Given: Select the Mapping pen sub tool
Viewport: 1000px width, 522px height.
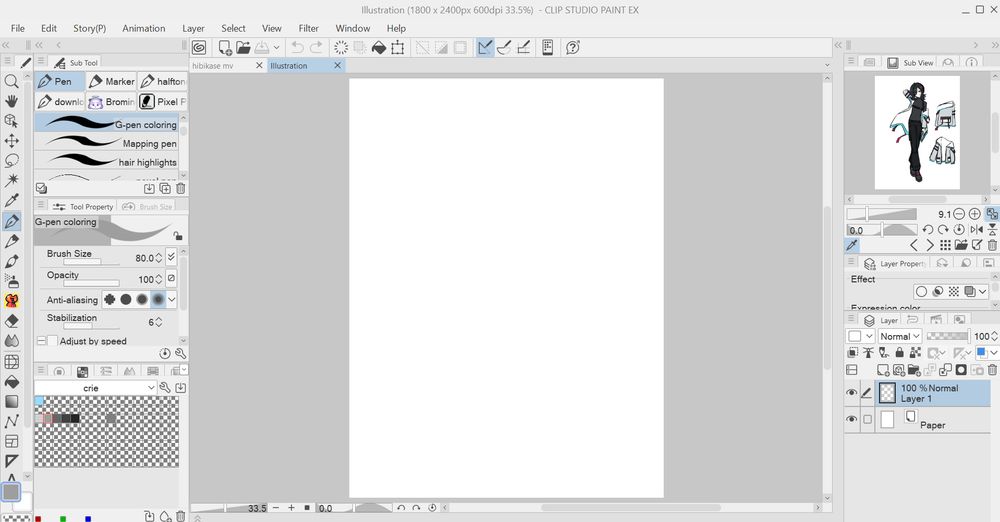Looking at the screenshot, I should pos(108,143).
